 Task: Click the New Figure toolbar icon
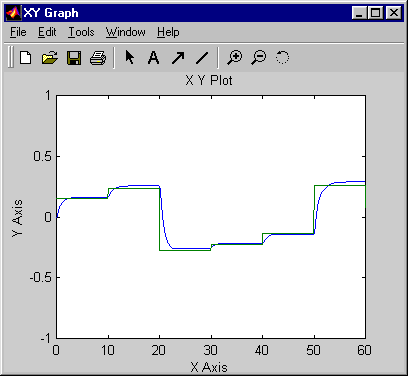tap(25, 58)
